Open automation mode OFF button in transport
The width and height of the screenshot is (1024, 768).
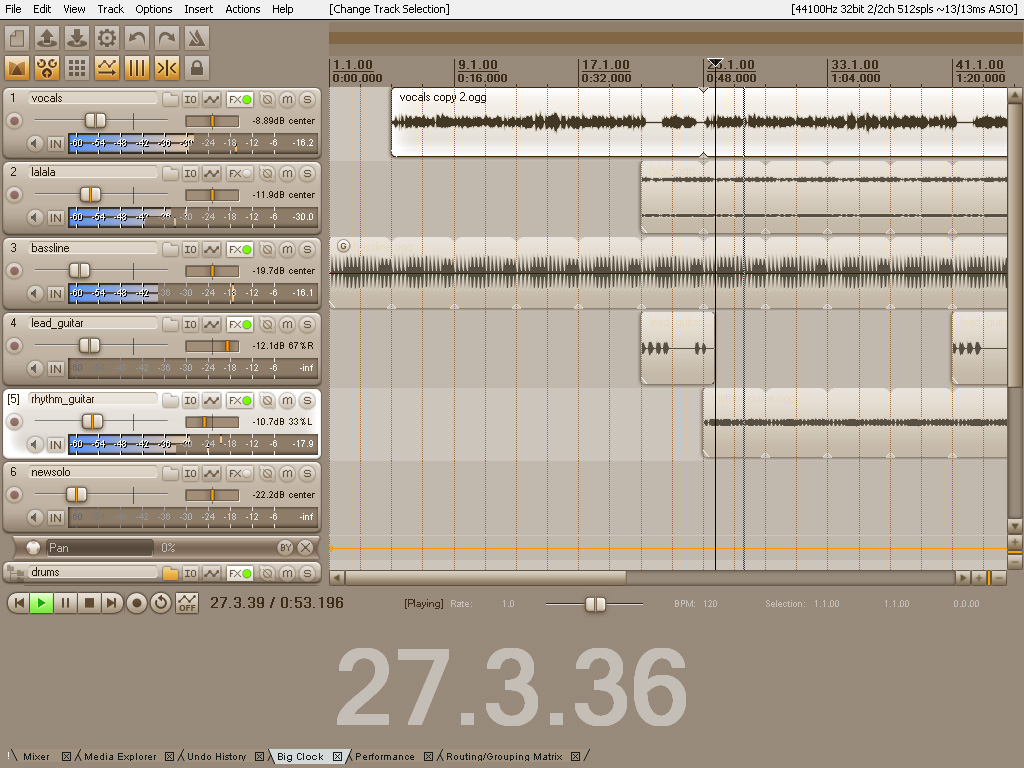click(x=187, y=603)
